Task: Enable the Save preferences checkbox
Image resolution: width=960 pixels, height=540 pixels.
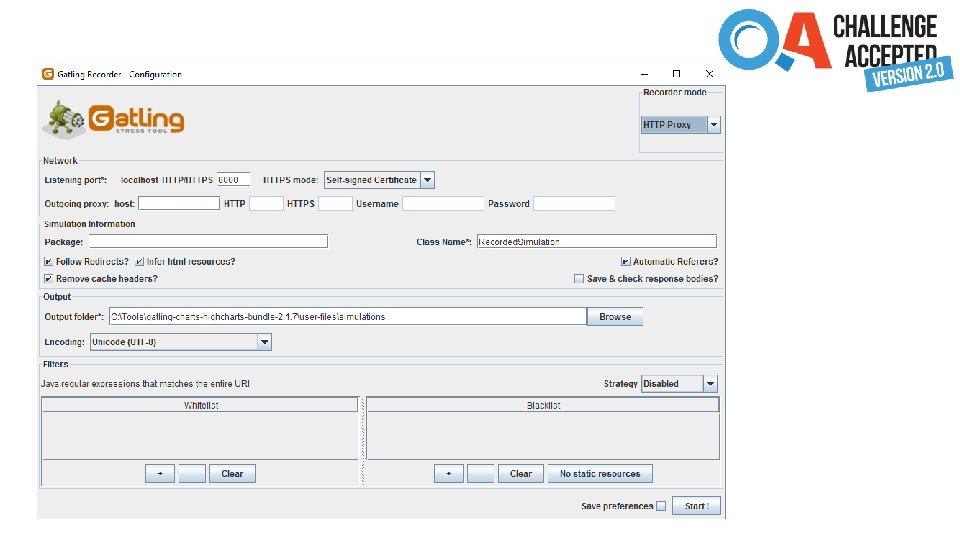Action: (x=661, y=506)
